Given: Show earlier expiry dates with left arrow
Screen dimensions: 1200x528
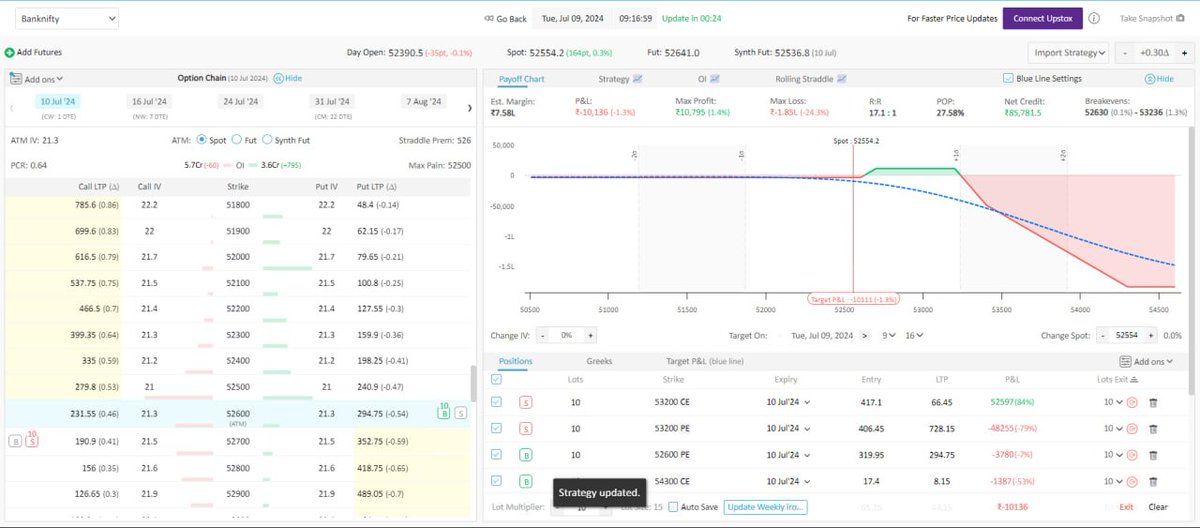Looking at the screenshot, I should point(10,107).
